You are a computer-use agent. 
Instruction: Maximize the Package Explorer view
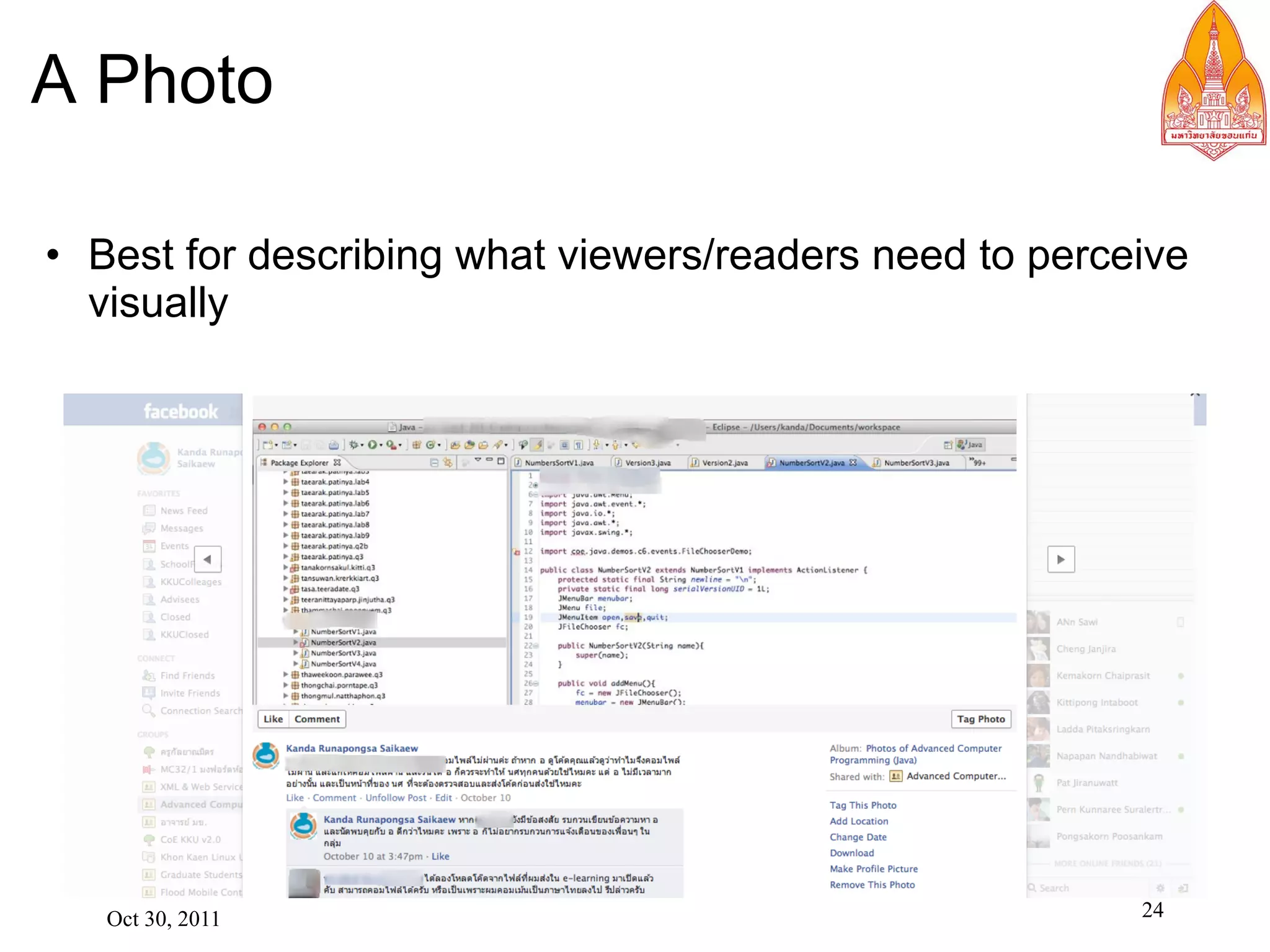(x=500, y=461)
